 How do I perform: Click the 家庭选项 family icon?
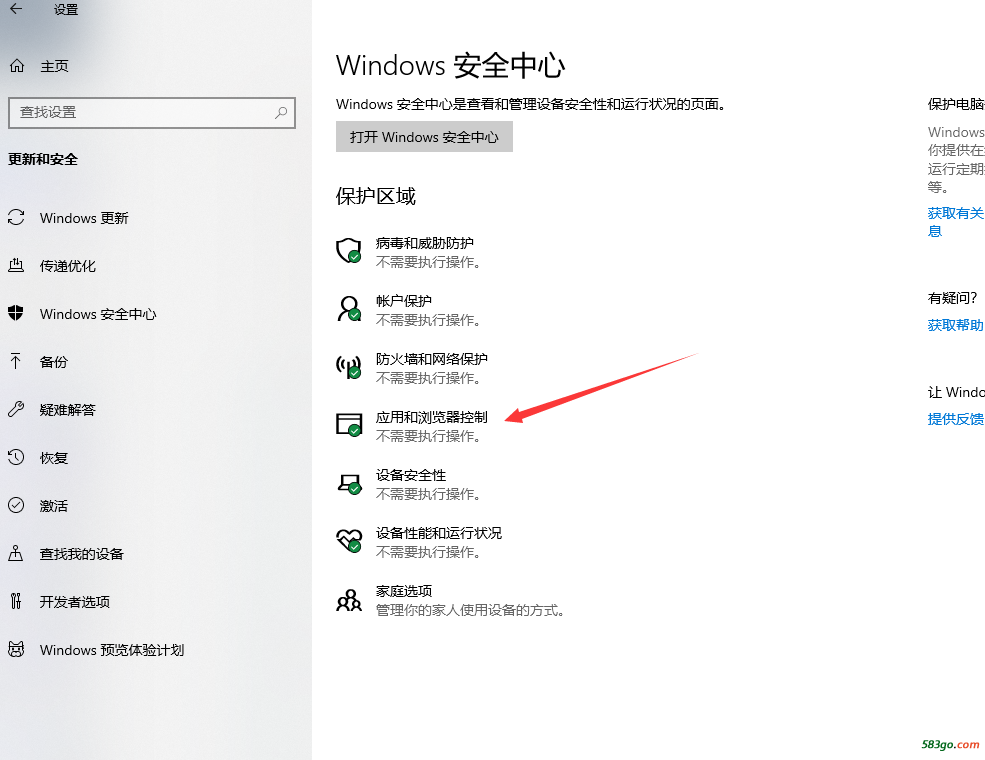pos(349,600)
